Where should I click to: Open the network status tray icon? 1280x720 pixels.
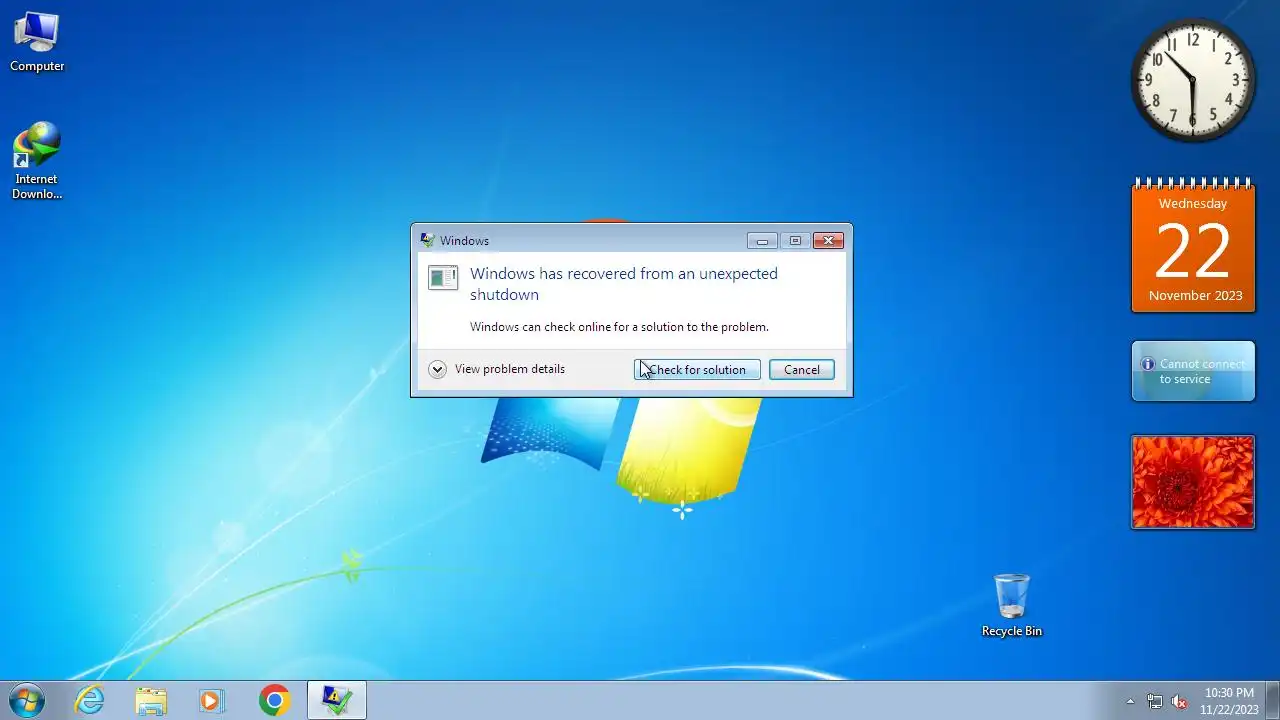tap(1155, 701)
